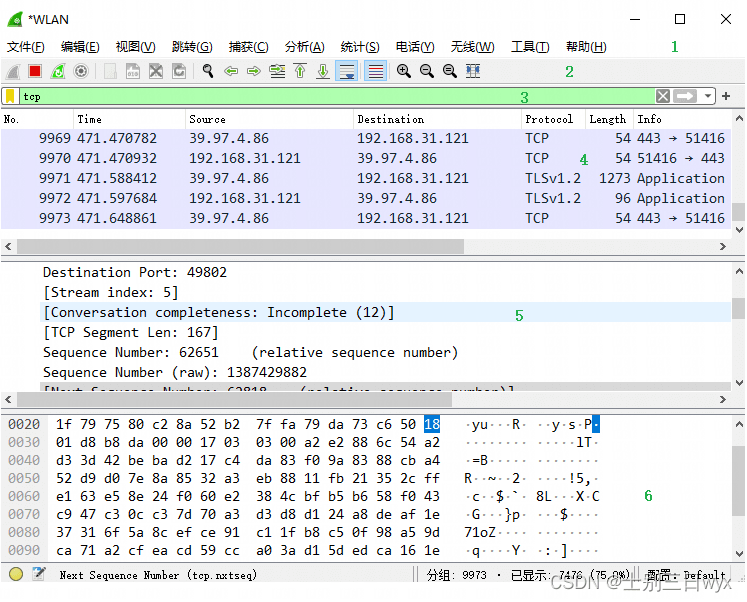The width and height of the screenshot is (747, 602).
Task: Open the 分析(A) menu
Action: pyautogui.click(x=304, y=47)
